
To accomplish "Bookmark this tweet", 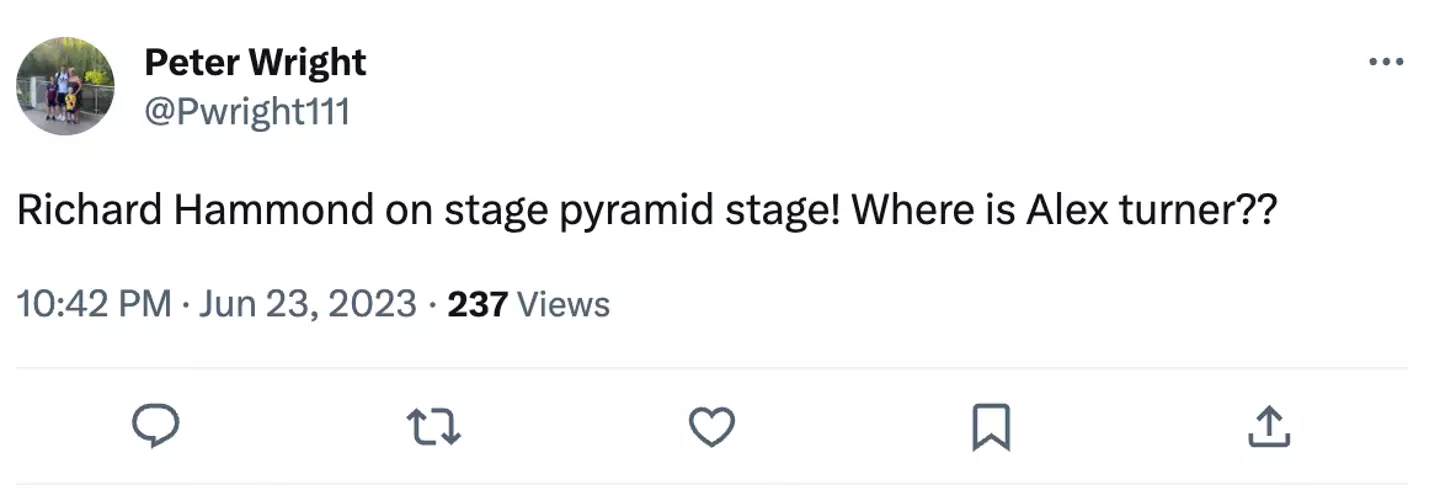I will (991, 427).
